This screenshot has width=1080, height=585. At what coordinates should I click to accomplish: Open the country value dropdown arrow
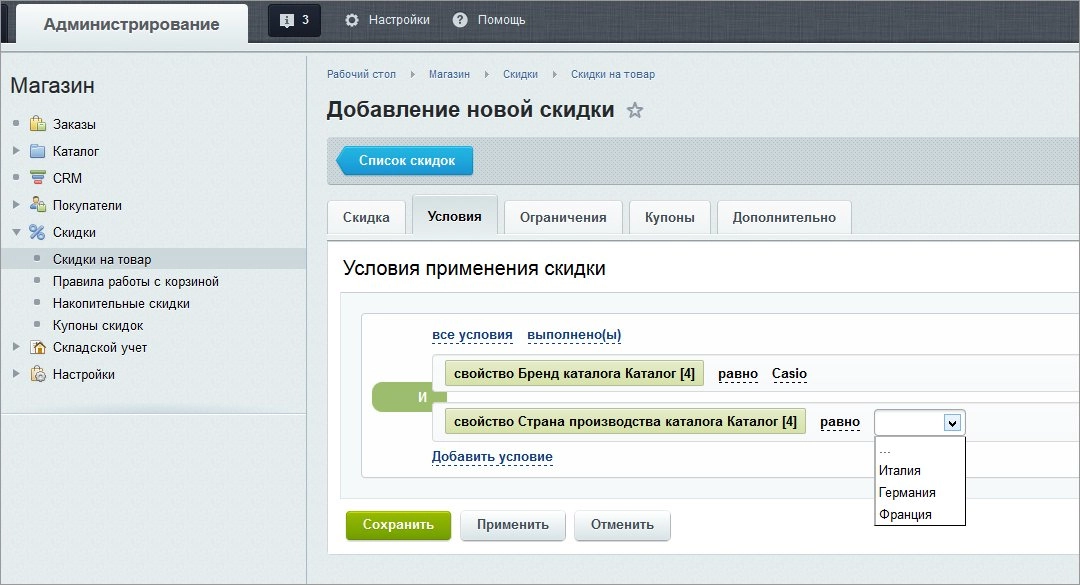(x=952, y=422)
